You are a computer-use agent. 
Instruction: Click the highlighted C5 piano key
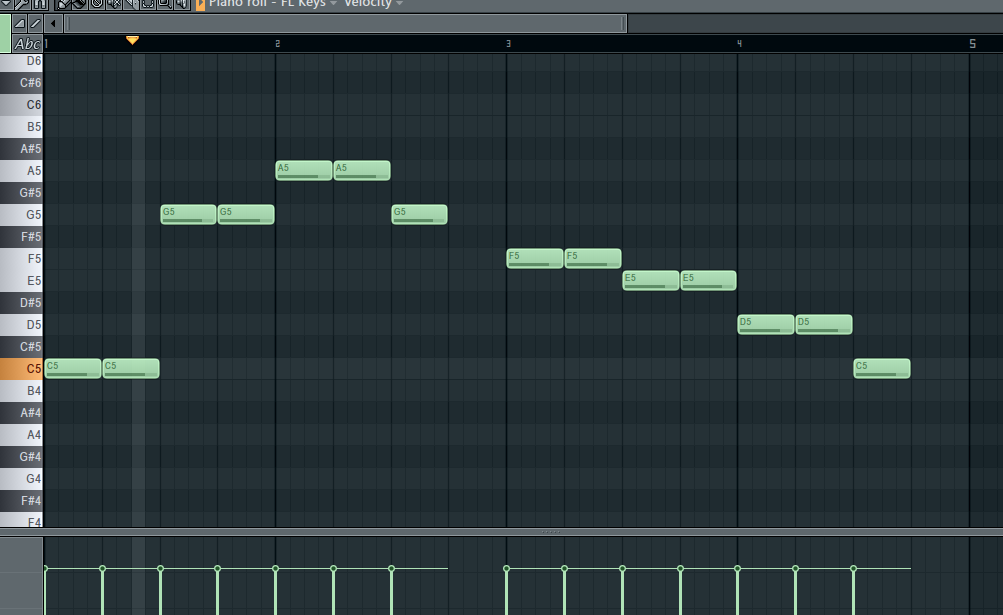[21, 369]
